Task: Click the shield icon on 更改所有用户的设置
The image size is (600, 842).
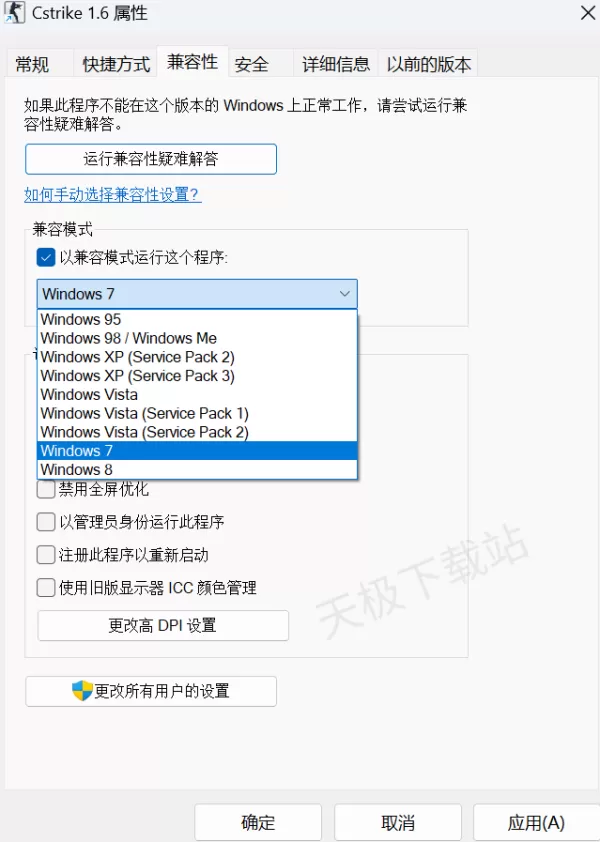Action: [82, 691]
